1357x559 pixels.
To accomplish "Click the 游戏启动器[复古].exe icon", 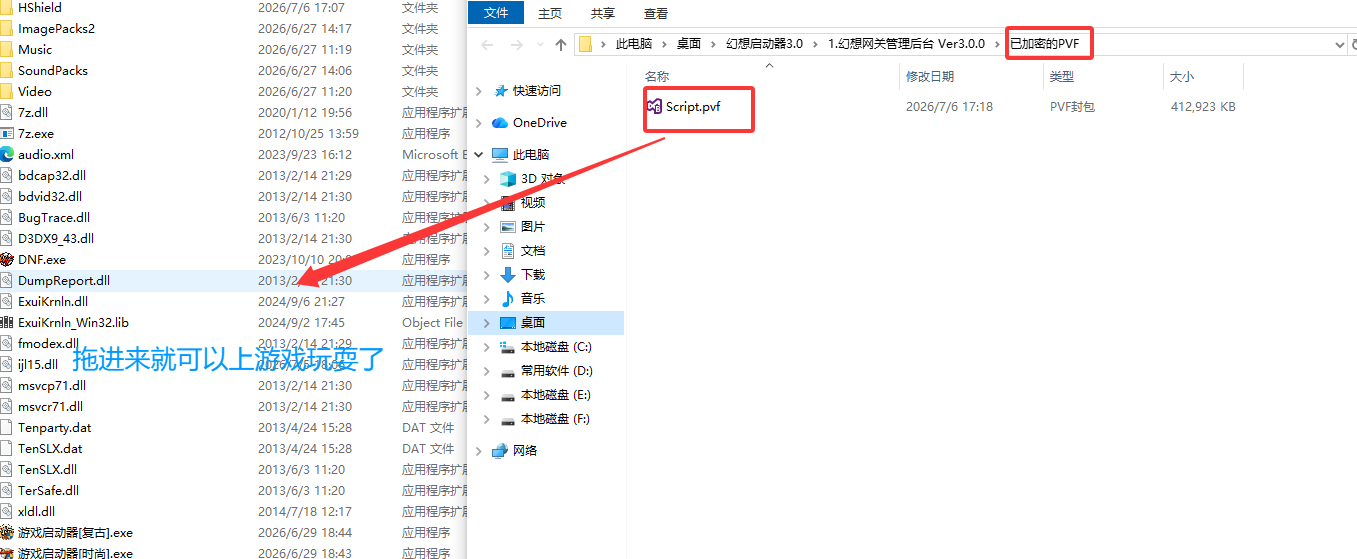I will coord(7,532).
